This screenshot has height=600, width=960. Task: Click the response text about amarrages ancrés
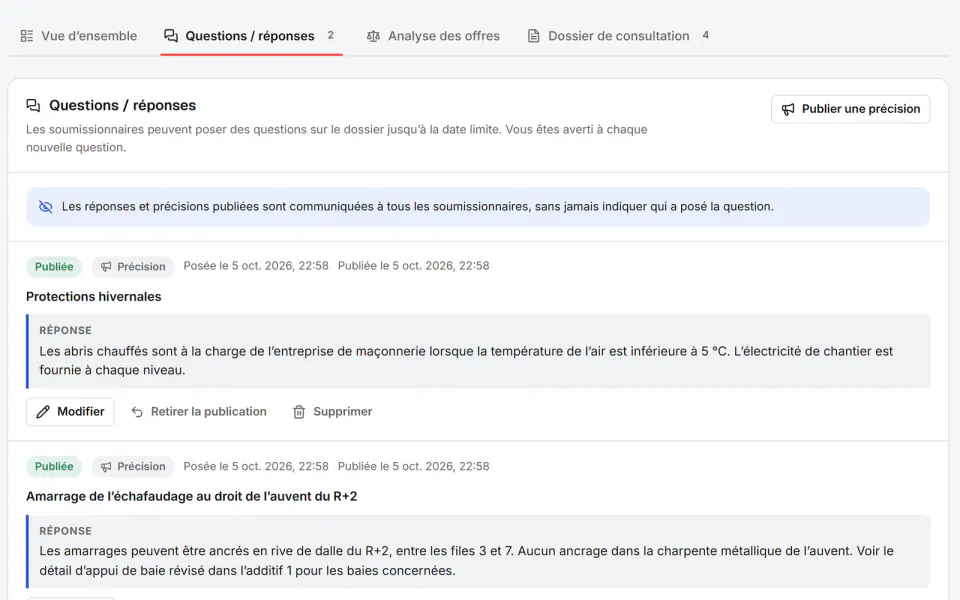point(466,561)
